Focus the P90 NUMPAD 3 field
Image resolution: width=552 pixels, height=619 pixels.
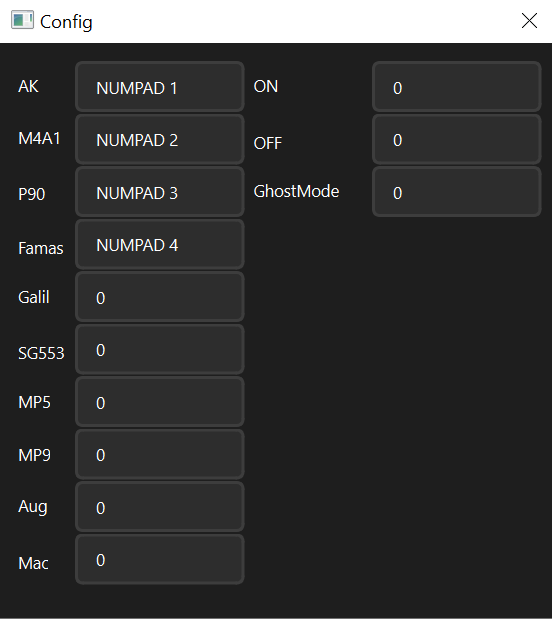tap(160, 192)
